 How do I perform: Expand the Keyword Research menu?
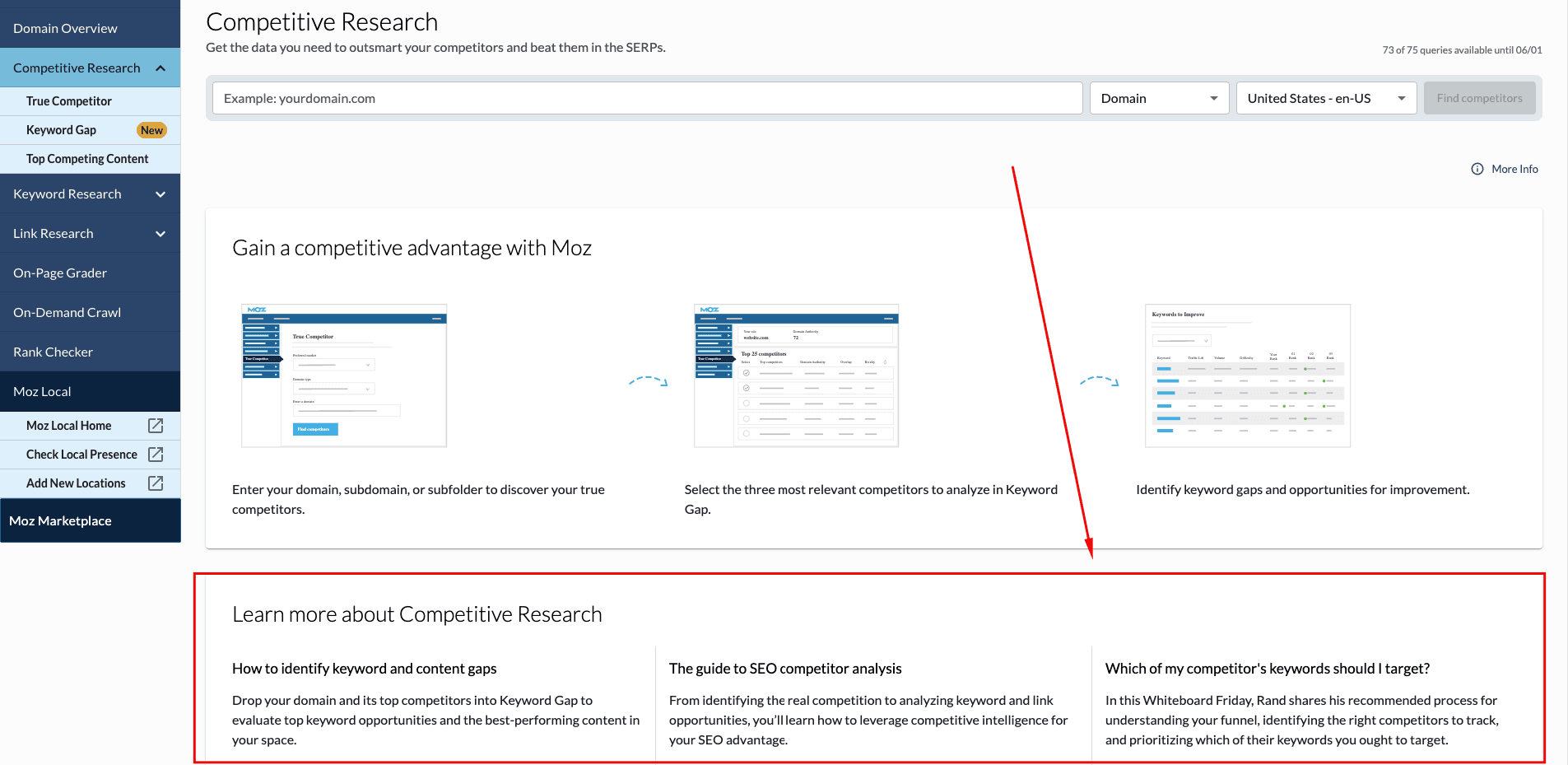[161, 194]
